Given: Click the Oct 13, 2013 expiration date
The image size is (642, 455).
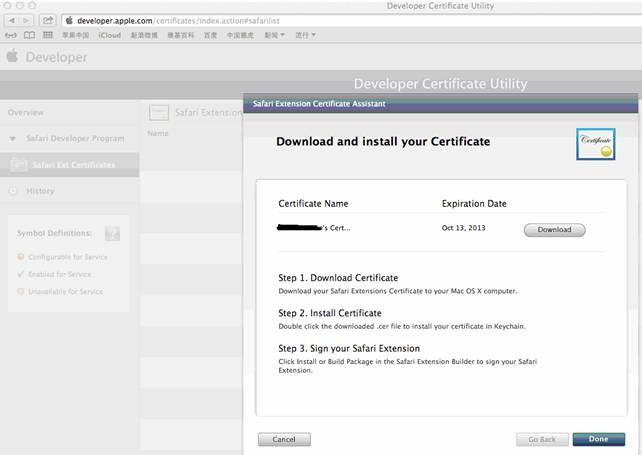Looking at the screenshot, I should (x=463, y=228).
